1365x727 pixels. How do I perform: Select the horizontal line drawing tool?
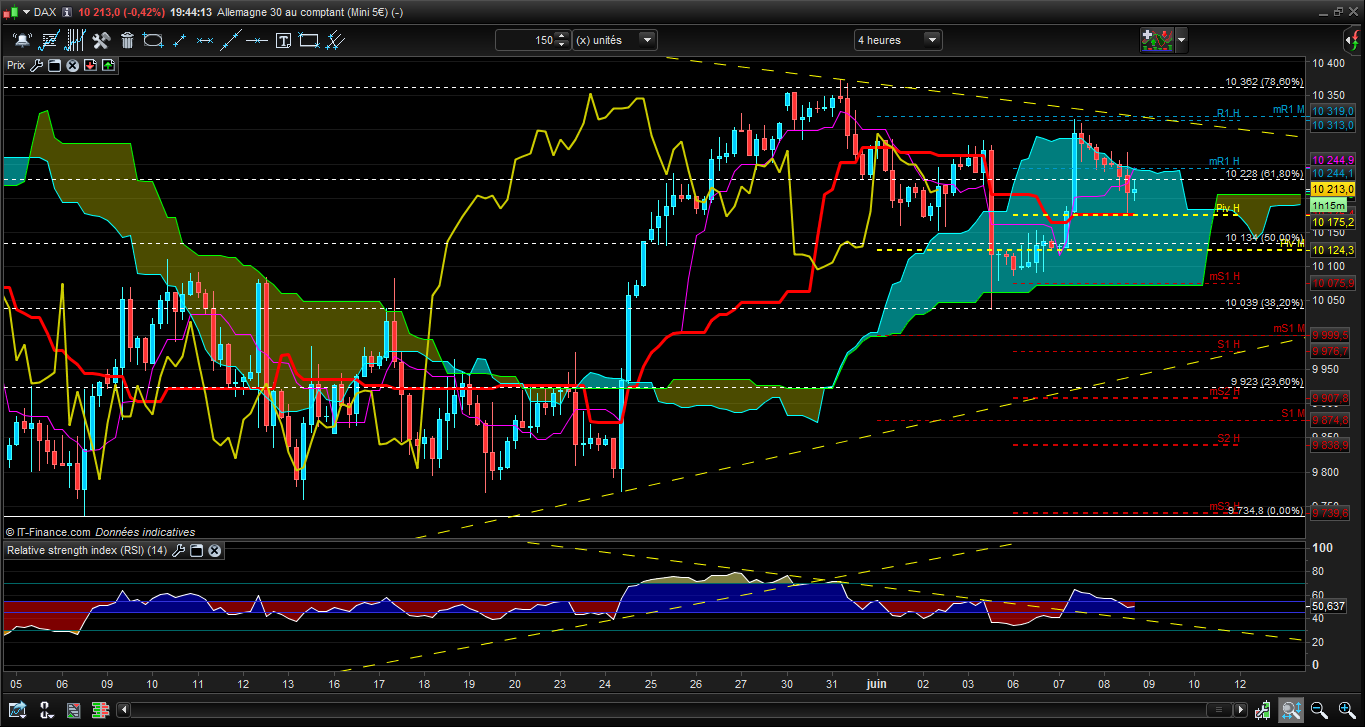point(257,40)
